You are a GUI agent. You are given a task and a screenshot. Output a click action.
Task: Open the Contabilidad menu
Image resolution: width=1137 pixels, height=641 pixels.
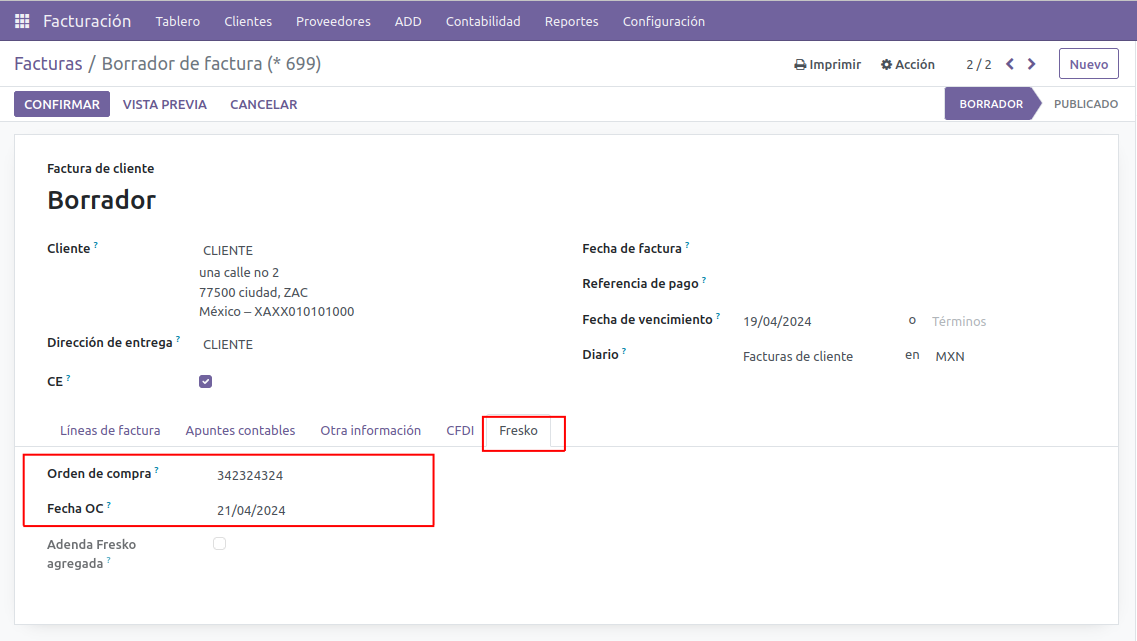483,21
